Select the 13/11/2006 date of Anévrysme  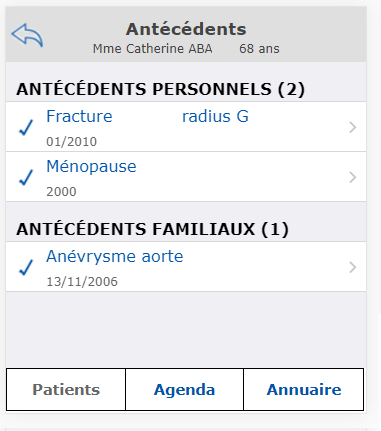click(x=82, y=282)
